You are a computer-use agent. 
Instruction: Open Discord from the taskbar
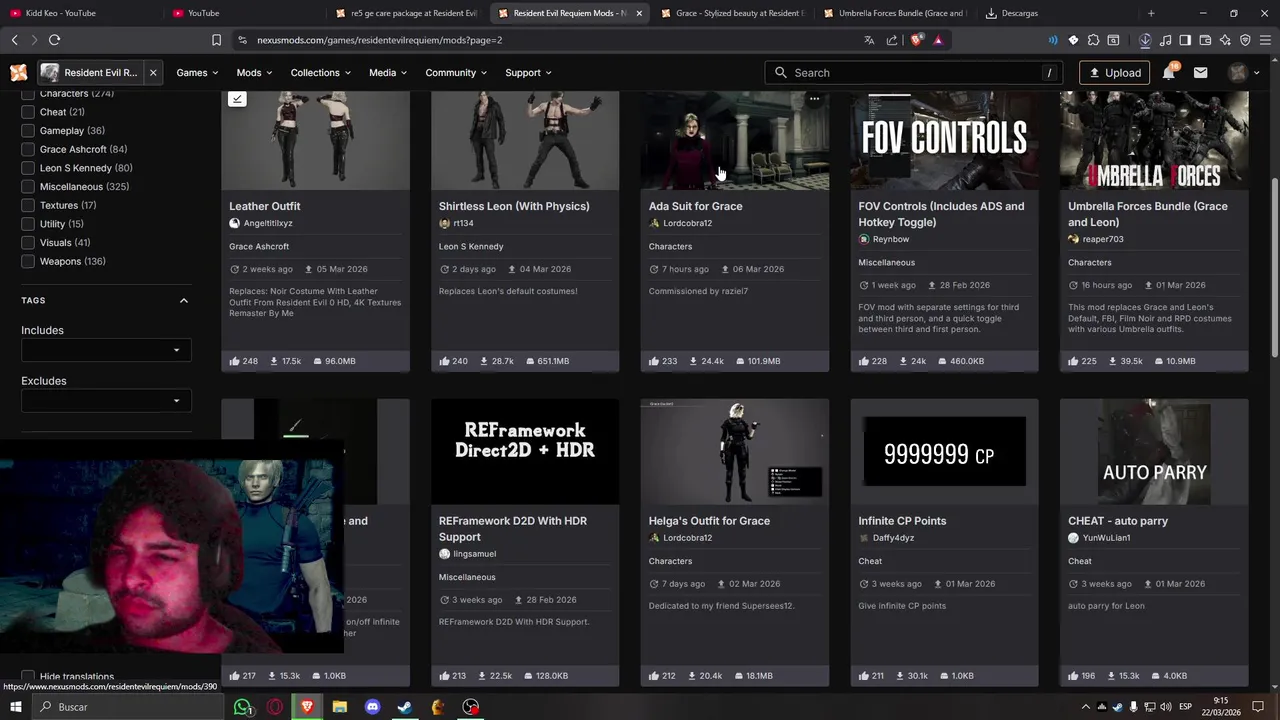tap(372, 707)
